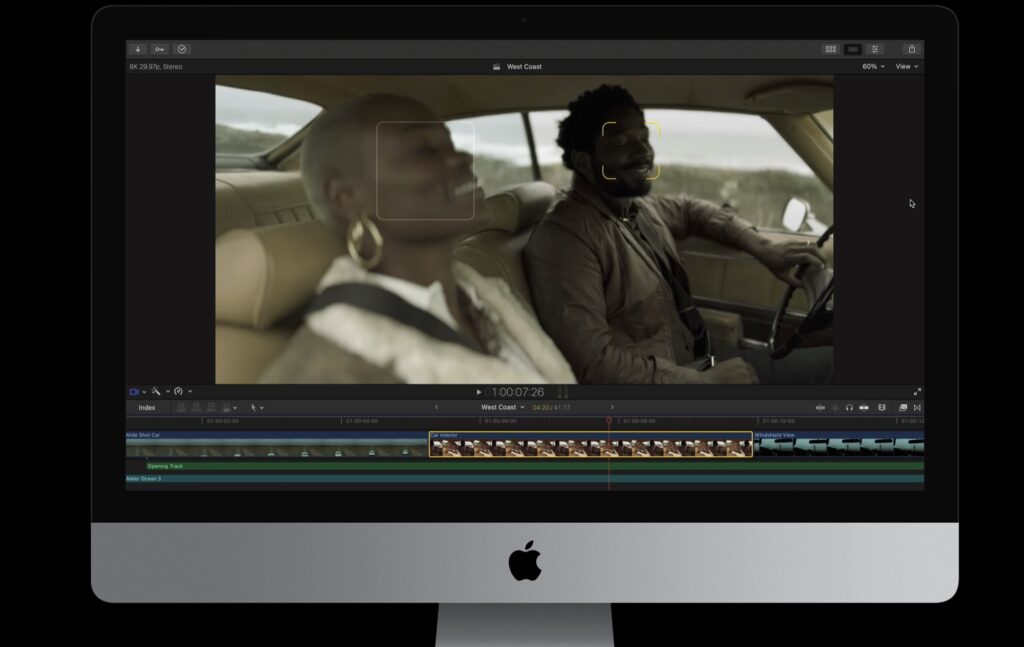Click the project duration timecode readout
This screenshot has height=647, width=1024.
click(551, 407)
